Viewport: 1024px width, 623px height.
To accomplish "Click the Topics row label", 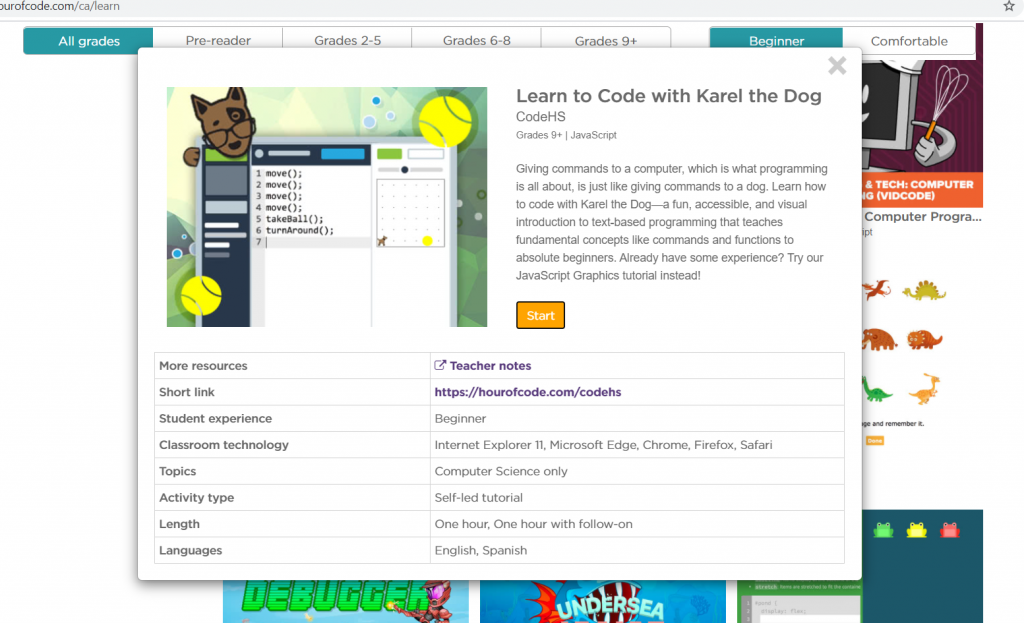I will pyautogui.click(x=178, y=471).
